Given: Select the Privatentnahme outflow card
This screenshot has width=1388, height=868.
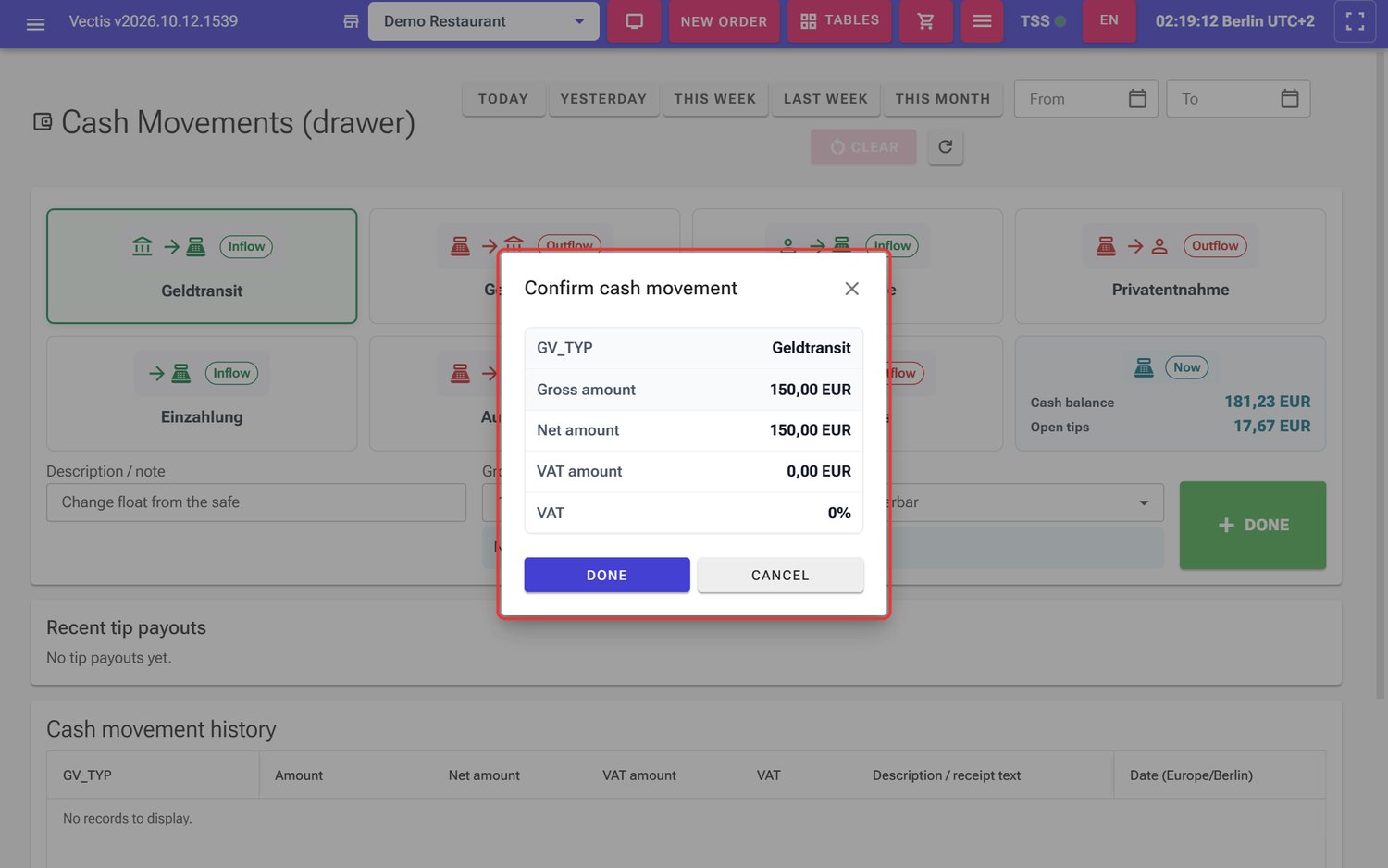Looking at the screenshot, I should pos(1170,266).
